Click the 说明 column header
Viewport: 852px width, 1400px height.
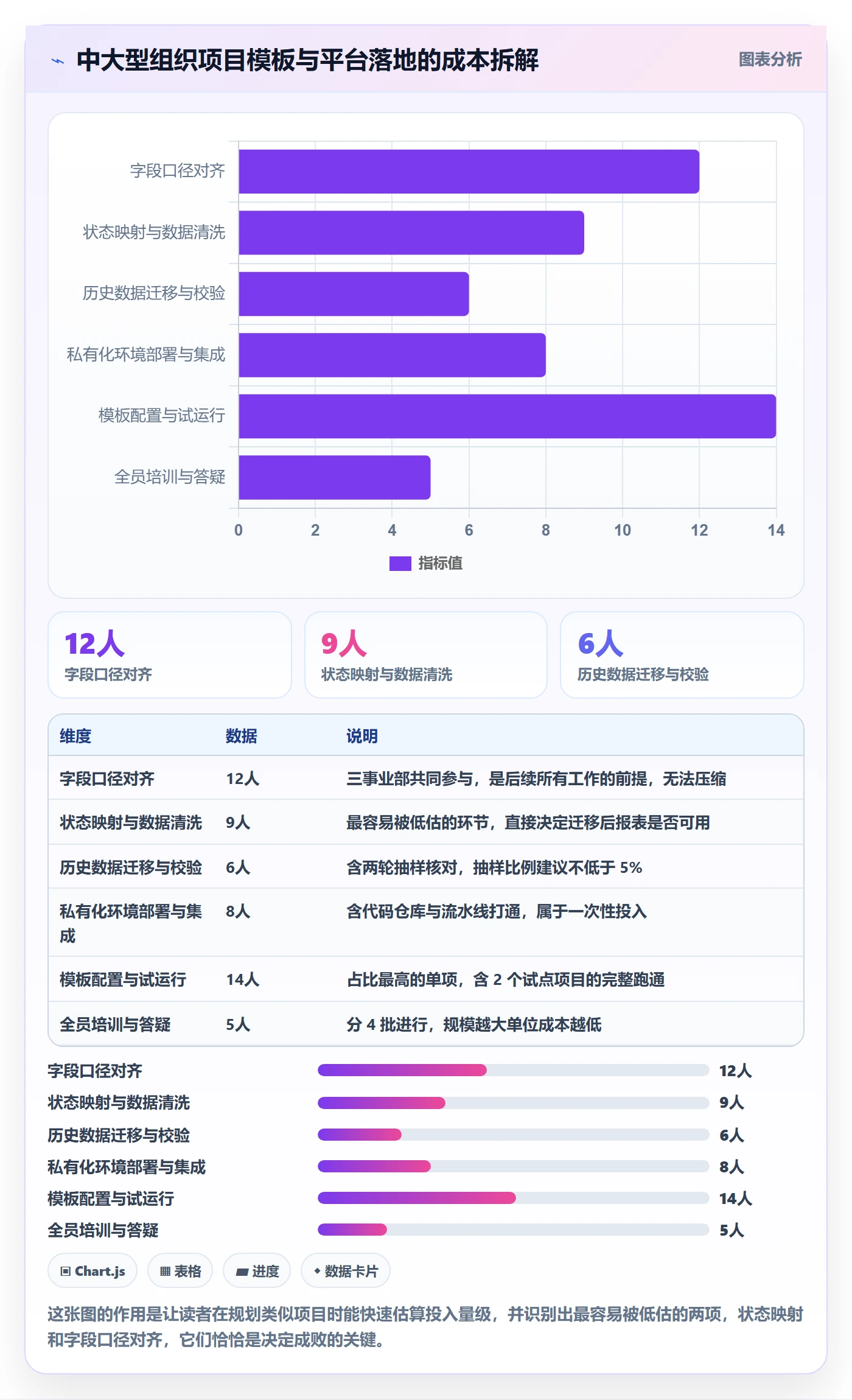(x=362, y=736)
